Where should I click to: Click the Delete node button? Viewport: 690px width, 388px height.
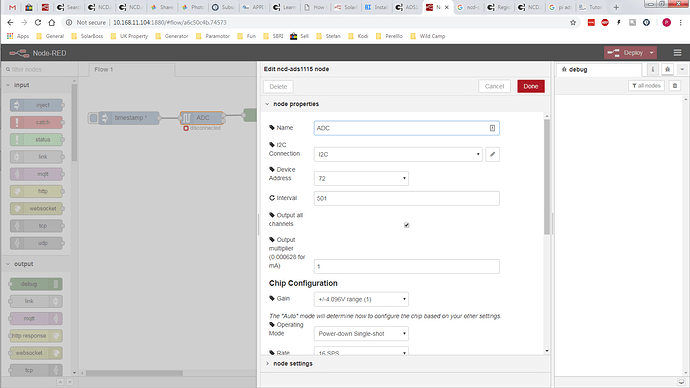(x=278, y=87)
